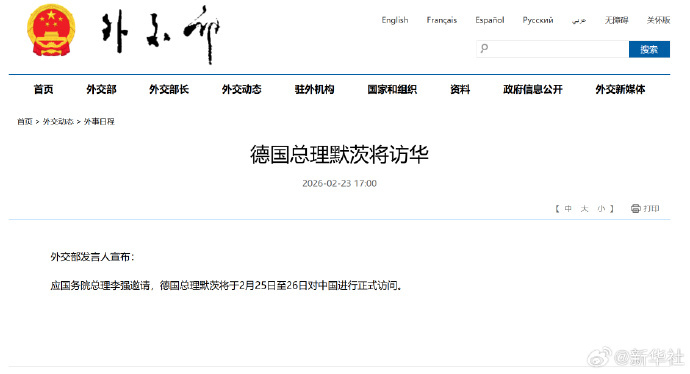Open the 无障碍 accessibility mode
The height and width of the screenshot is (374, 690).
tap(616, 20)
